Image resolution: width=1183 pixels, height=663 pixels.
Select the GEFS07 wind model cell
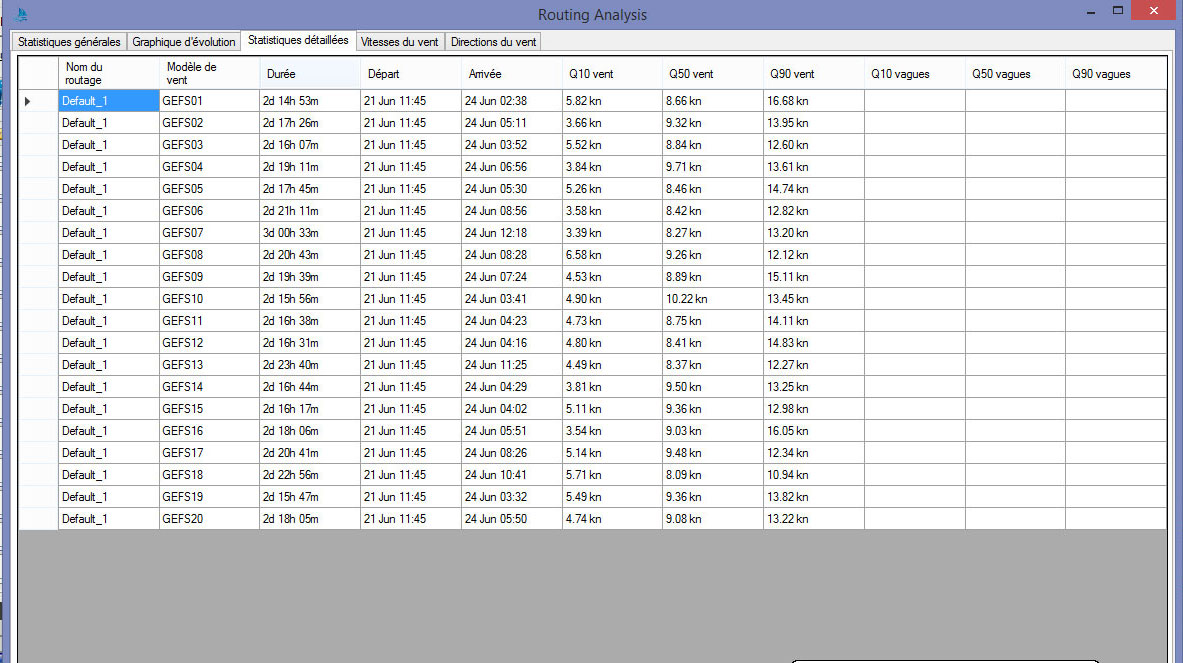tap(208, 233)
